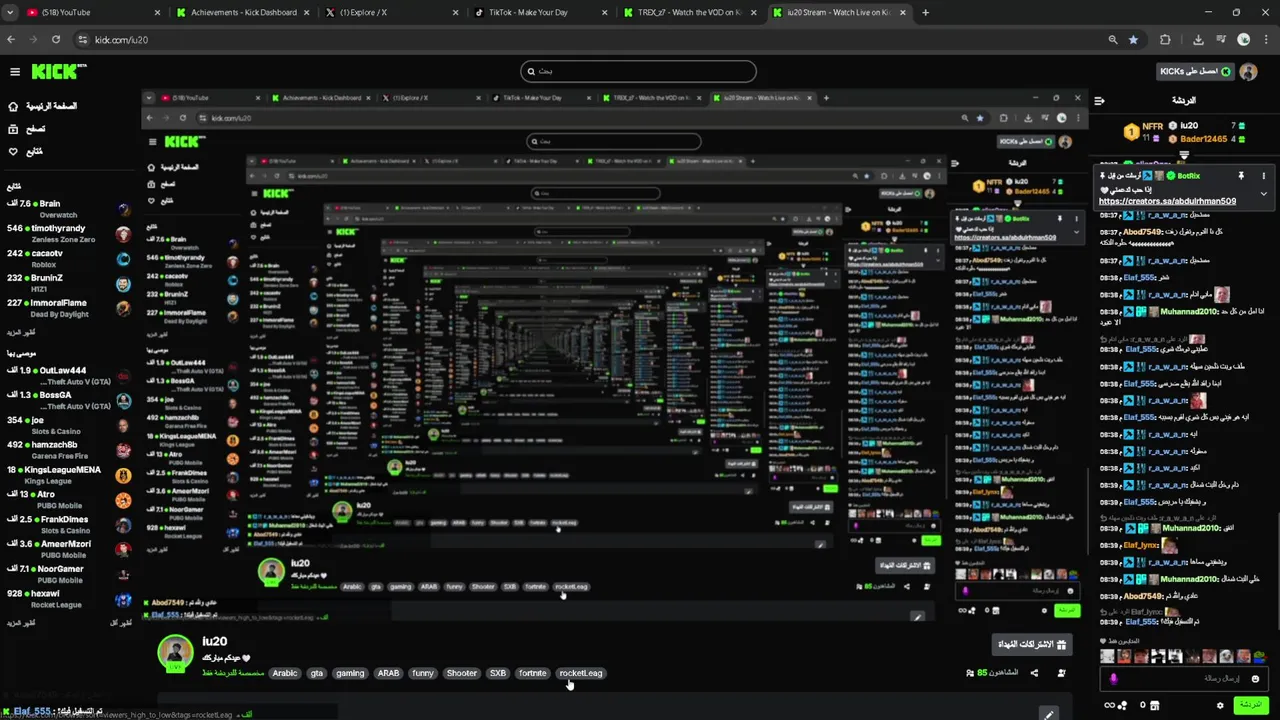Switch to the TikTok - Make Your Day tab

539,12
